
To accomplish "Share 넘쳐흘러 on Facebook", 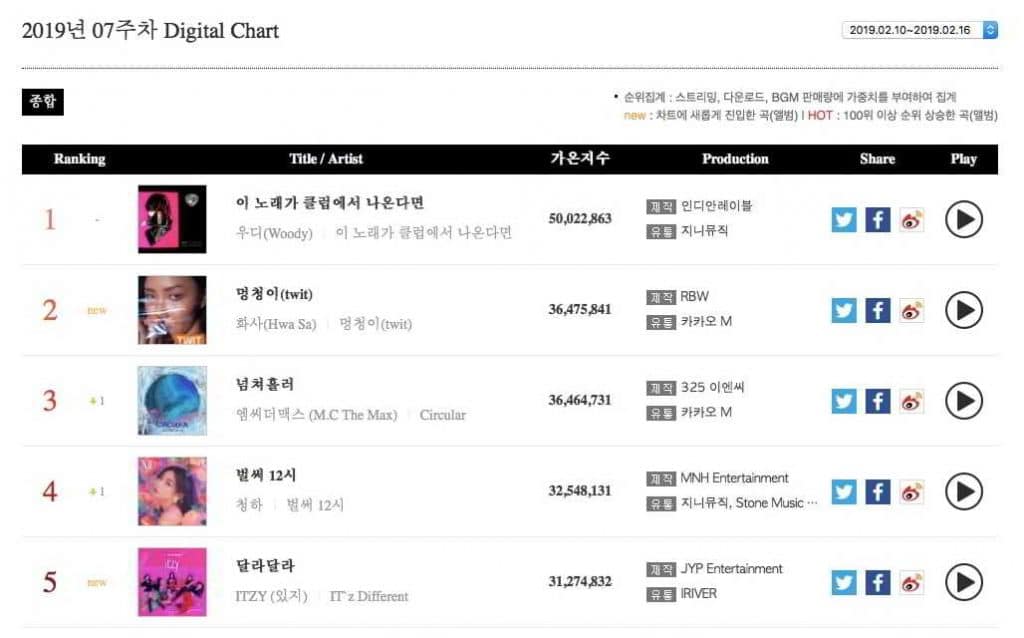I will (x=877, y=401).
